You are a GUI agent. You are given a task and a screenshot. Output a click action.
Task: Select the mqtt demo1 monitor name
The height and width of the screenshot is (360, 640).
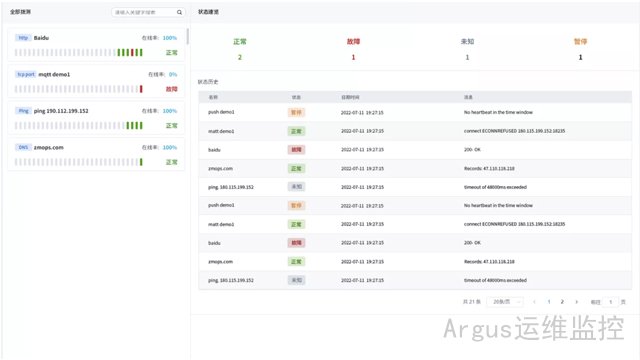54,74
